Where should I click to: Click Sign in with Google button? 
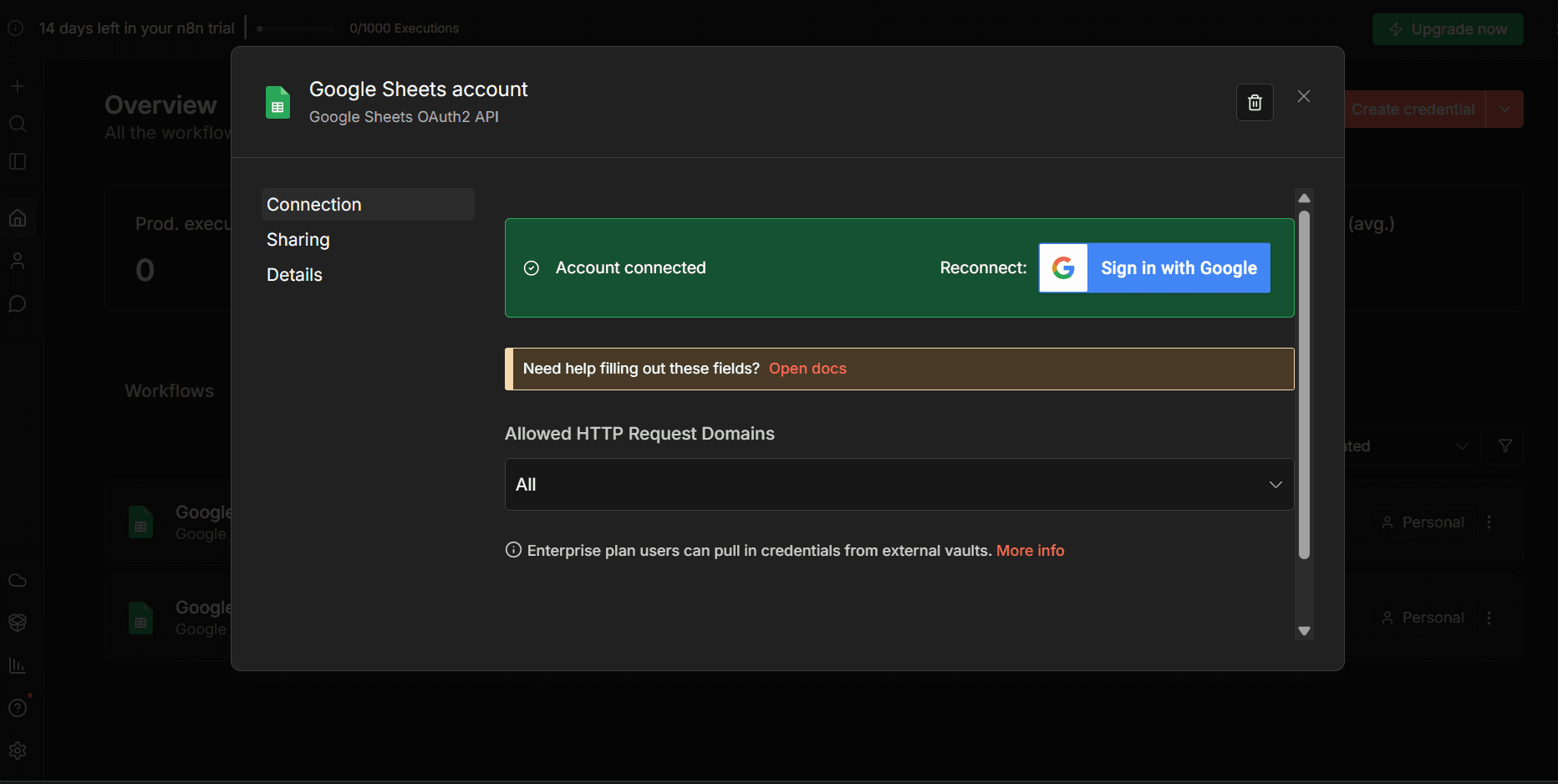tap(1154, 268)
